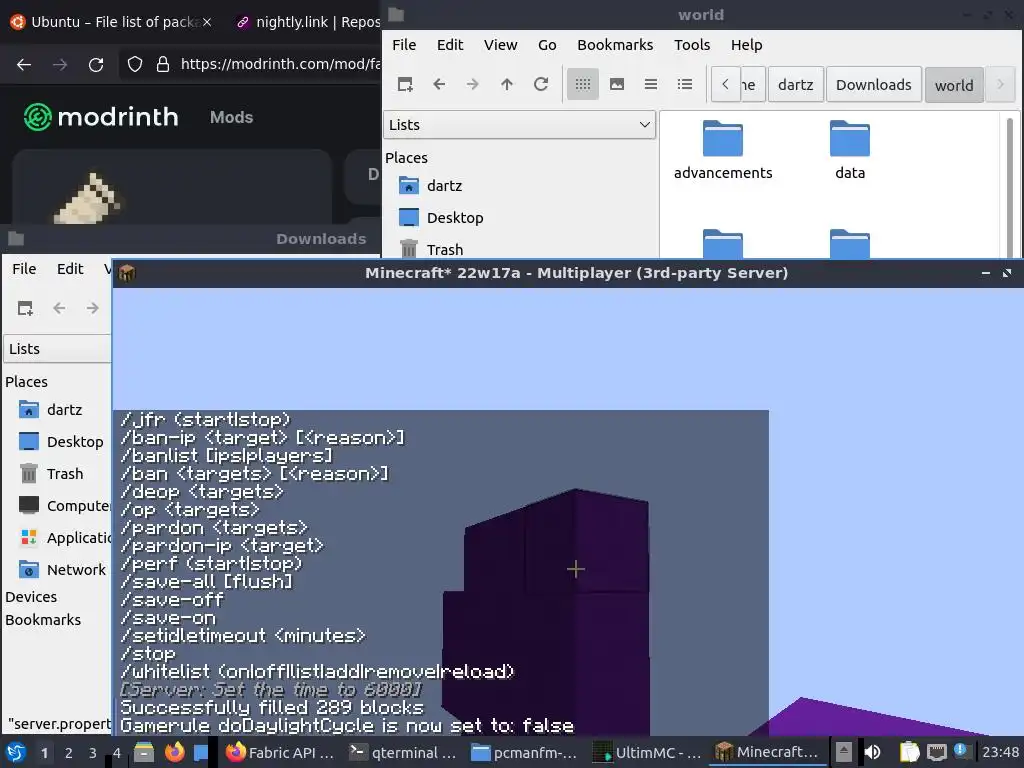Viewport: 1024px width, 768px height.
Task: Go up to the parent folder in the world window
Action: pos(506,84)
